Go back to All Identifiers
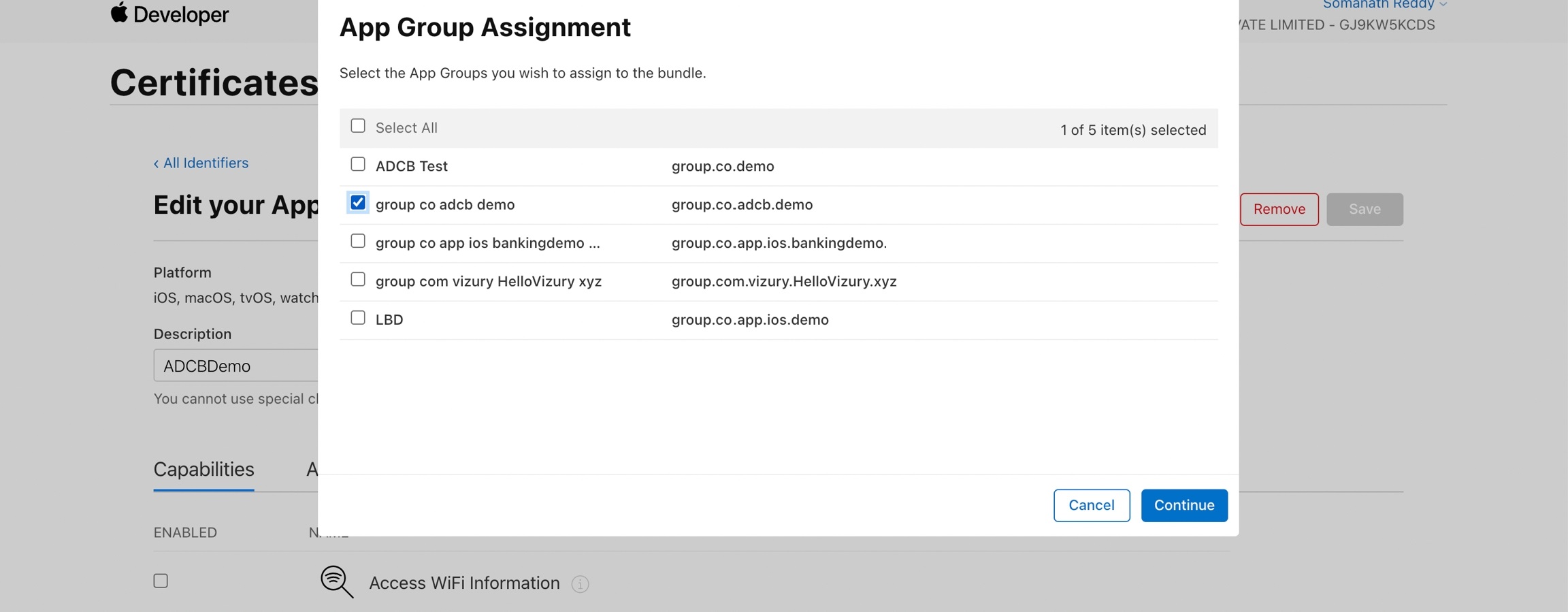 [201, 163]
